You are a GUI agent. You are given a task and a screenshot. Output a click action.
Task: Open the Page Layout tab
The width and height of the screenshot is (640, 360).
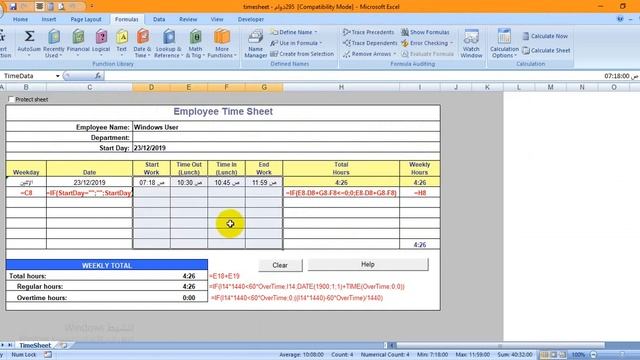[x=86, y=19]
